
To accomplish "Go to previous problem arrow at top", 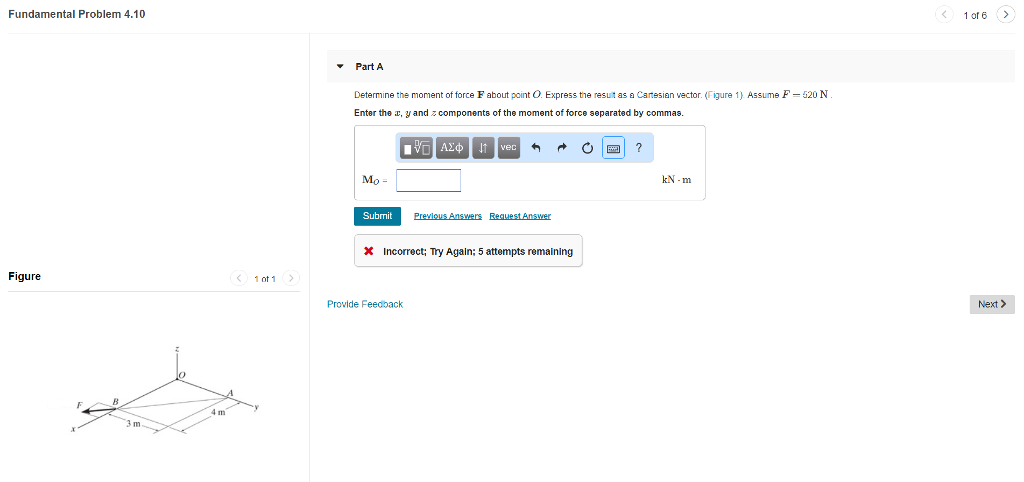I will point(944,14).
